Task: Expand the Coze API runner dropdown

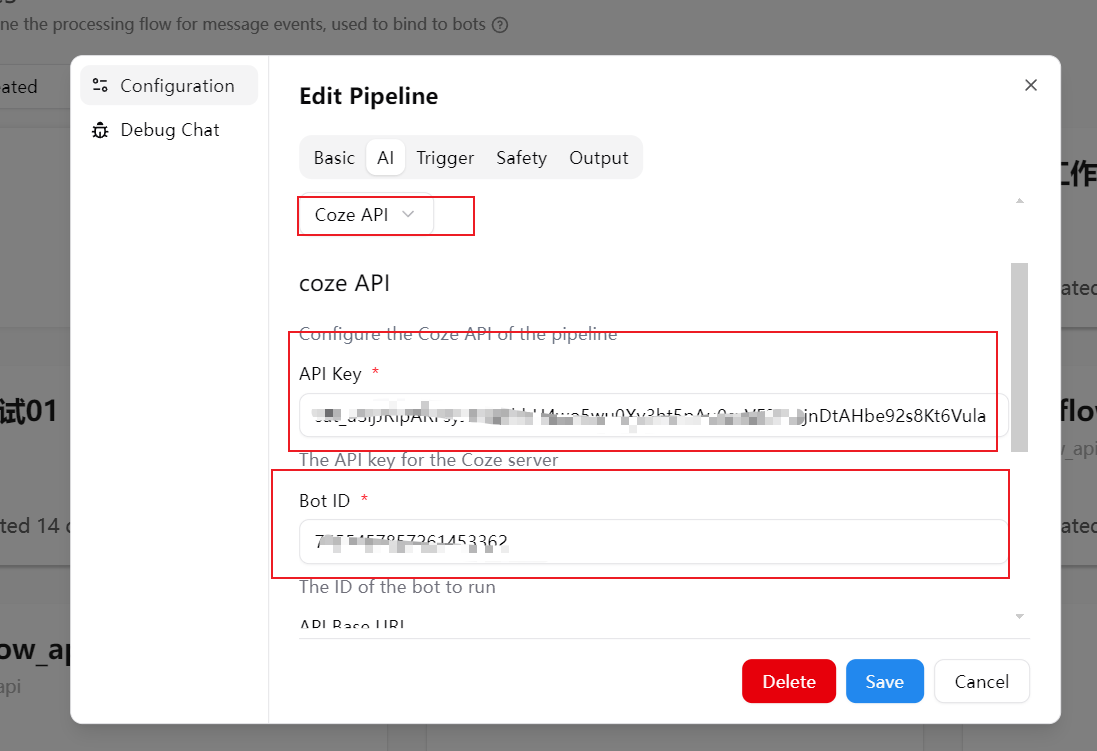Action: [x=366, y=215]
